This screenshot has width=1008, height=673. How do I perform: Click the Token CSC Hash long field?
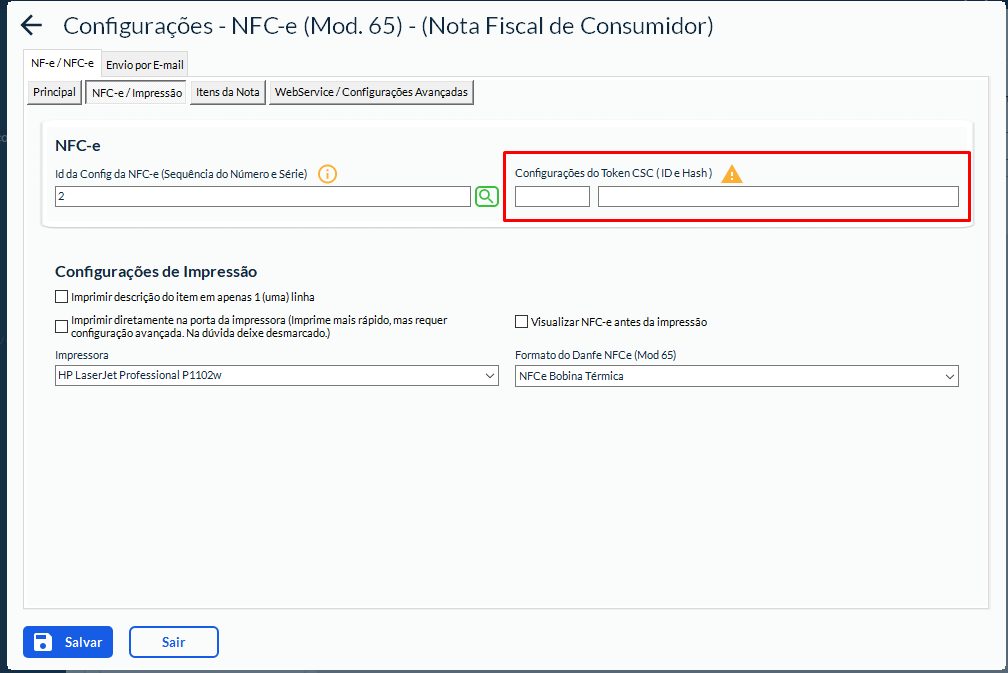point(778,197)
